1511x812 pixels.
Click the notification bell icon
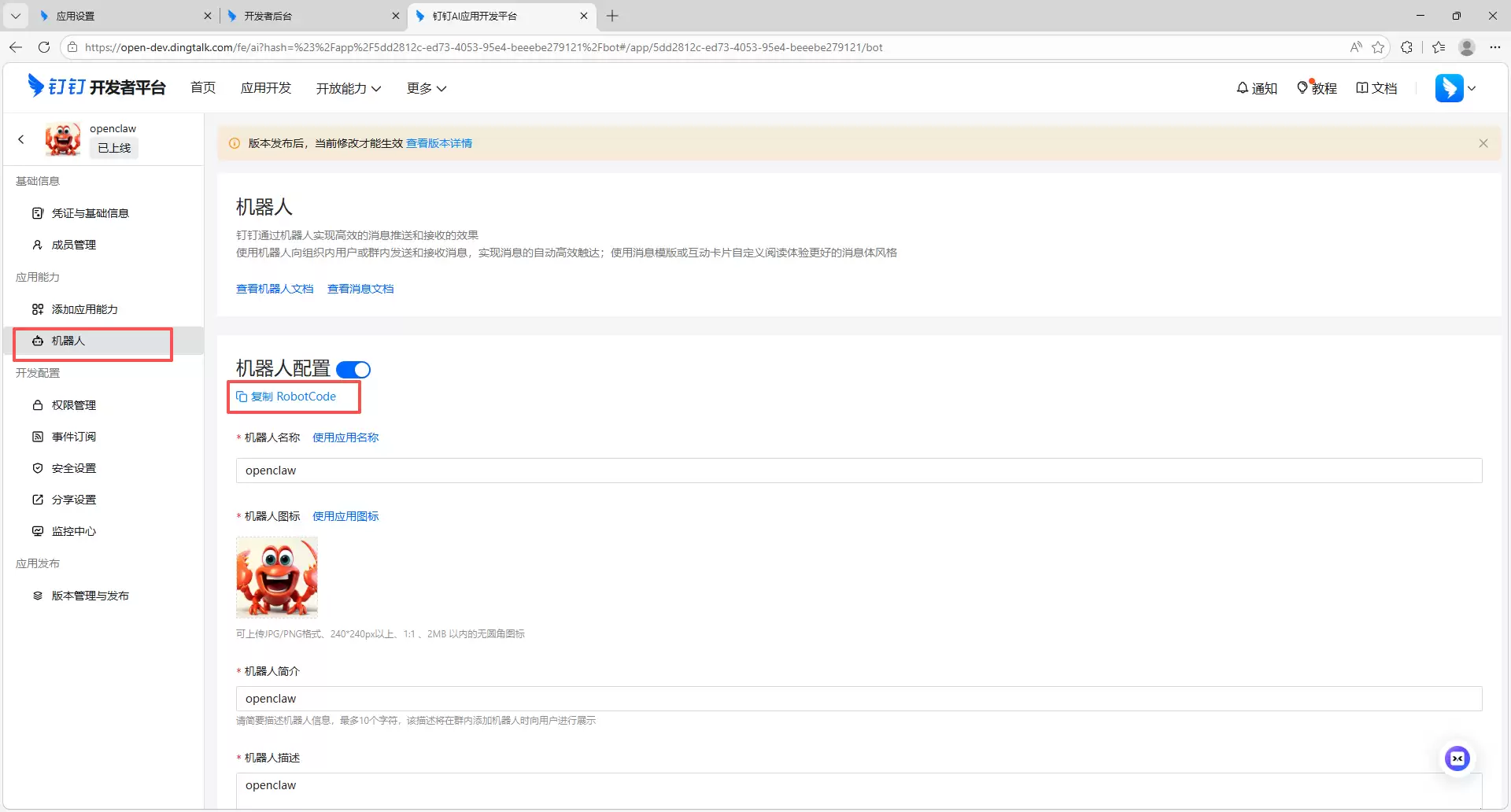(x=1243, y=88)
